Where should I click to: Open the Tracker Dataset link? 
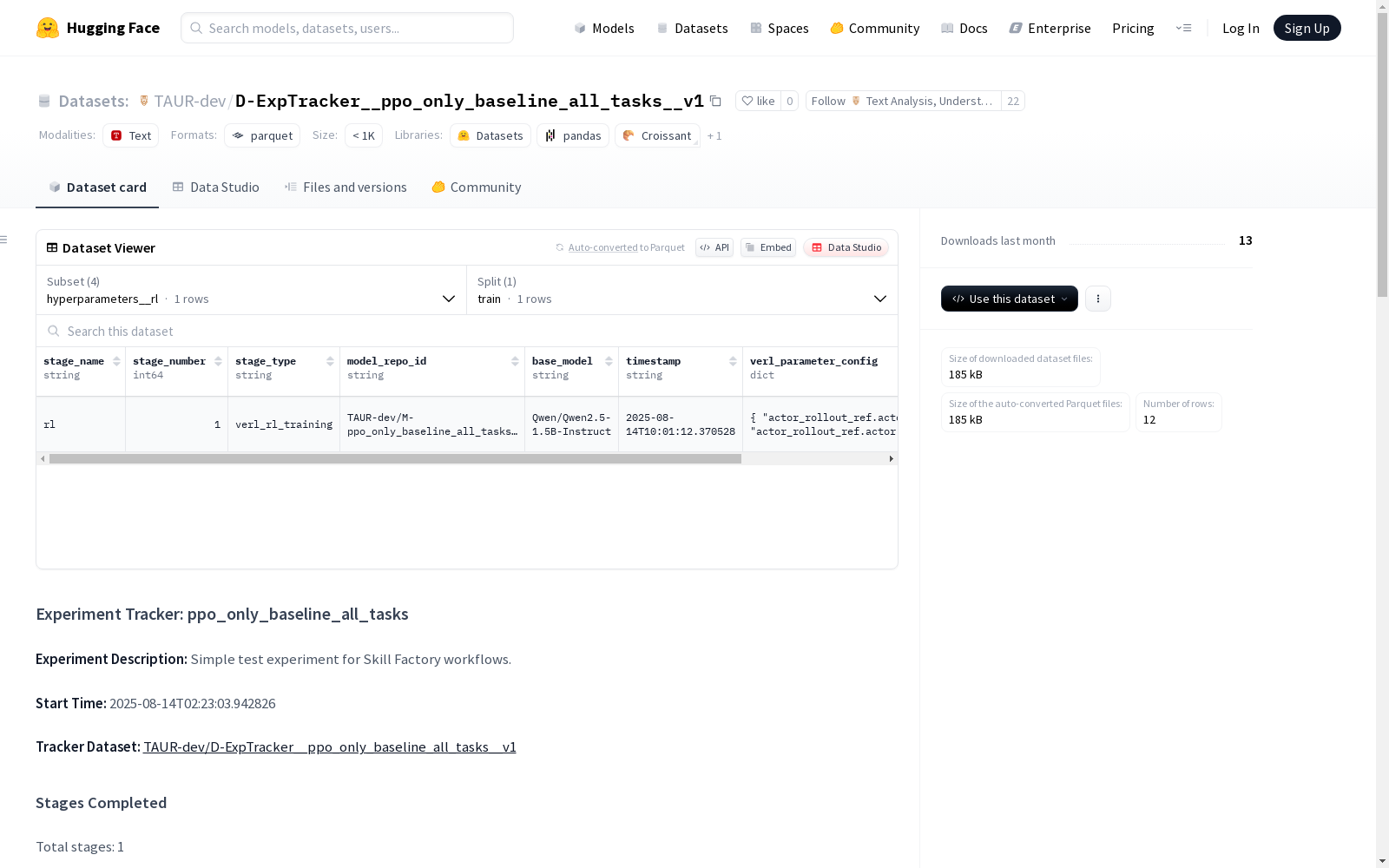tap(330, 746)
